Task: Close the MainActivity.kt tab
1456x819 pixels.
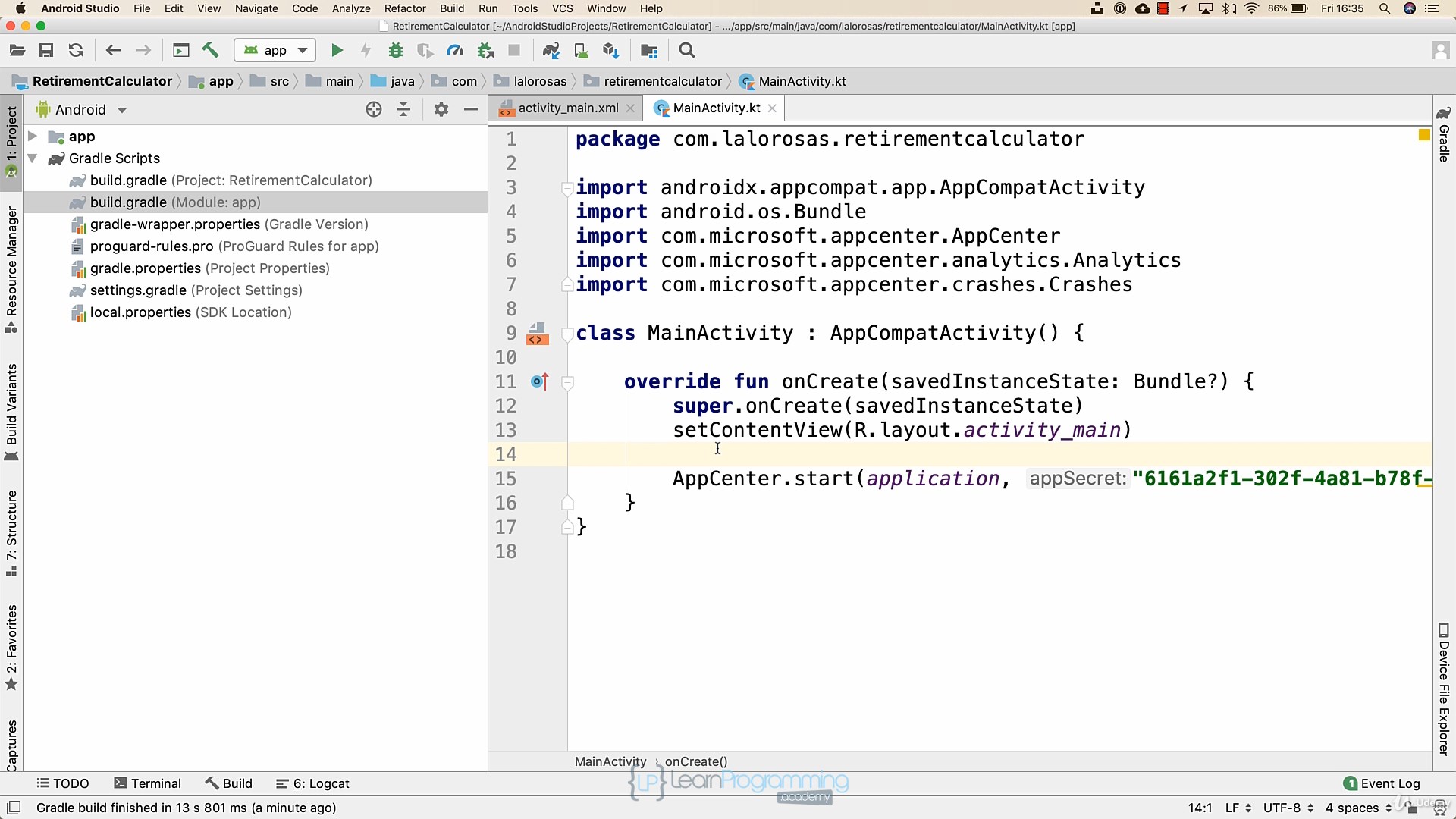Action: point(772,108)
